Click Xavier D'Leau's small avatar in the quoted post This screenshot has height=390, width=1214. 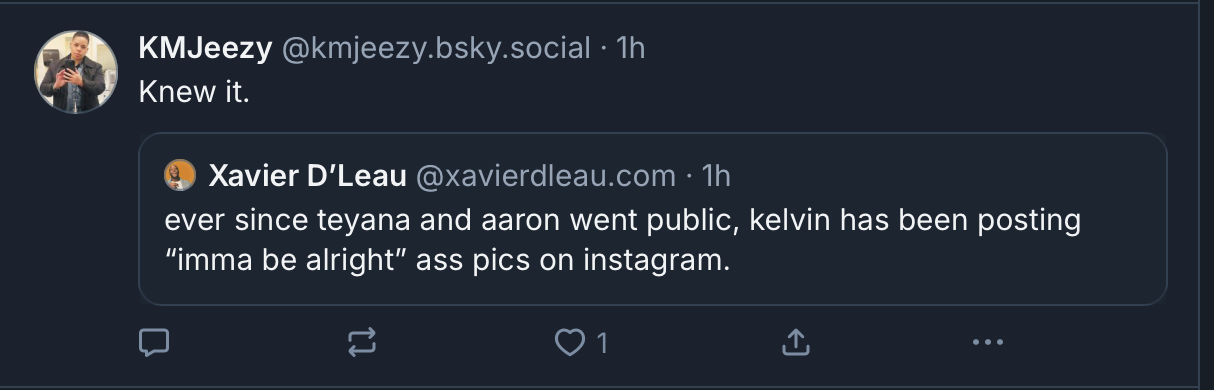(180, 176)
